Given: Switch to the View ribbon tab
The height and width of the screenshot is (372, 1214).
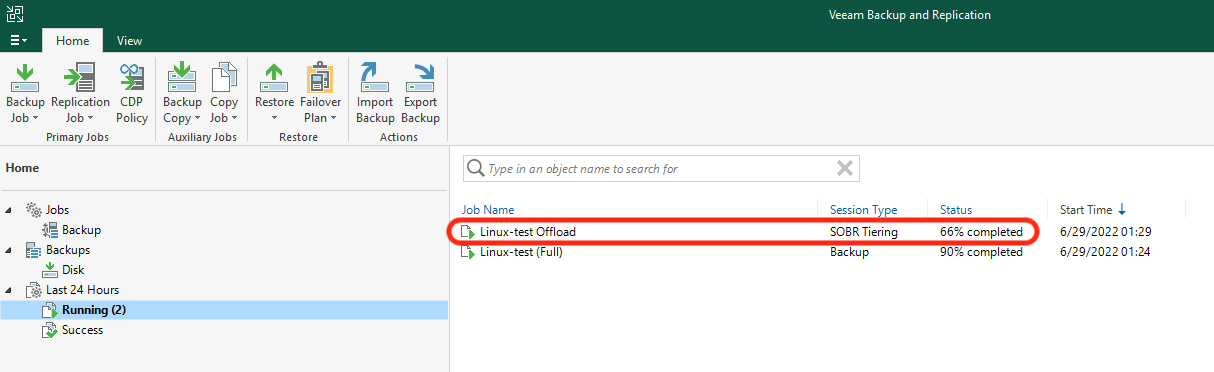Looking at the screenshot, I should point(129,41).
